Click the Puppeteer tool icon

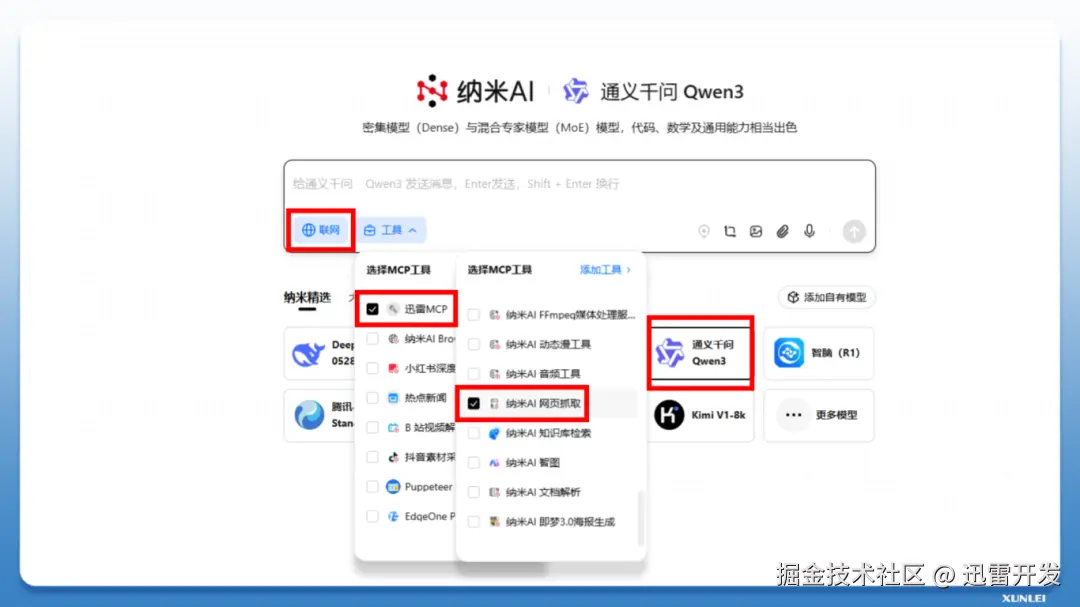click(393, 487)
